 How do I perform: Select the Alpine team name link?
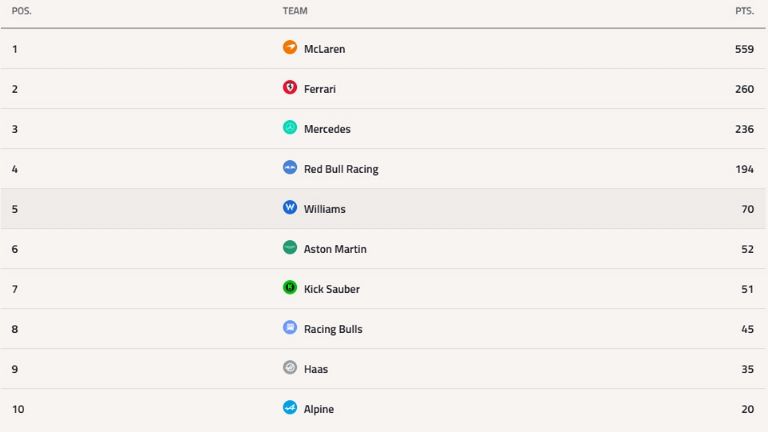pos(319,409)
